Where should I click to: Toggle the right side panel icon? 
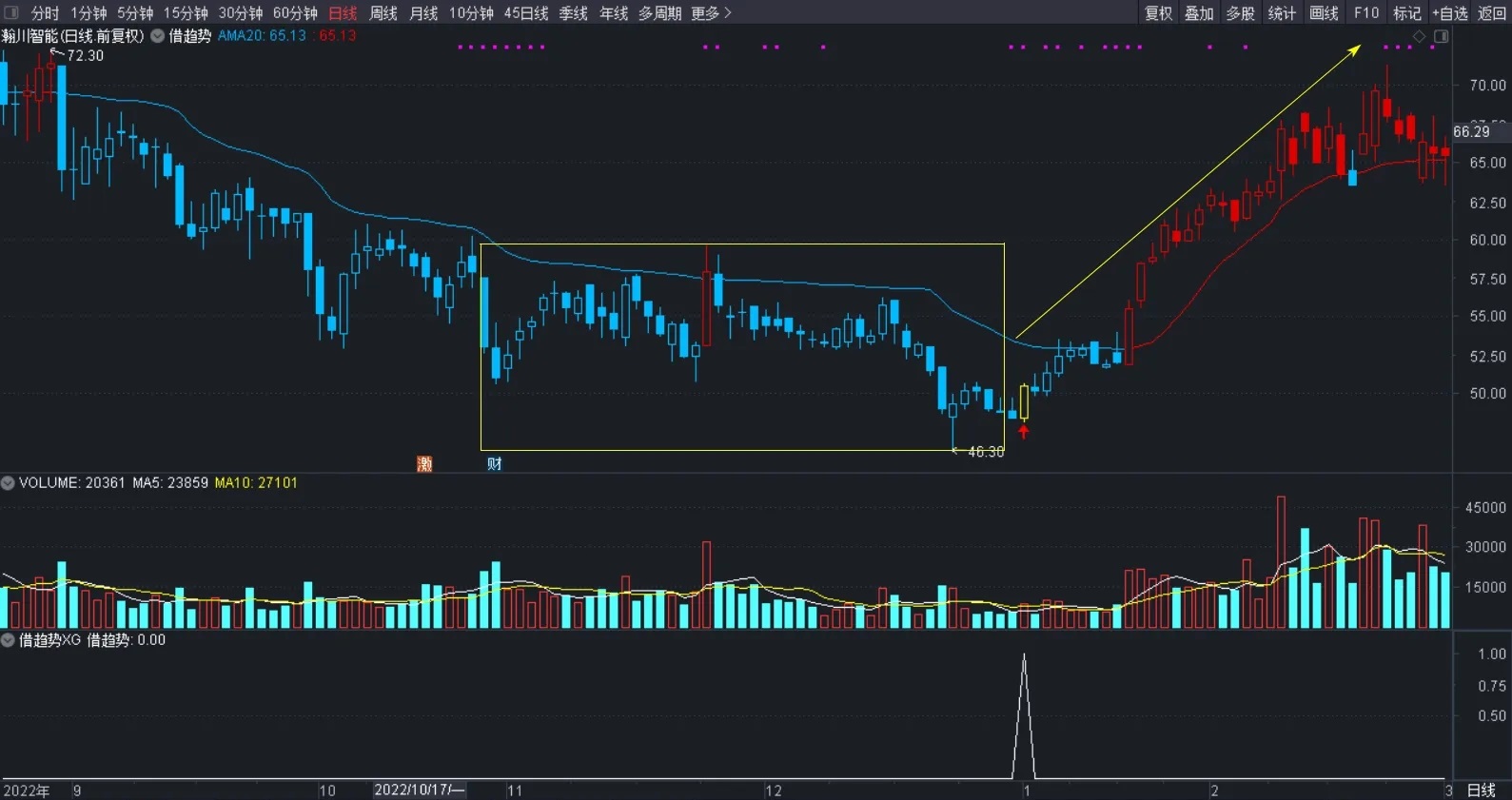[x=1442, y=36]
